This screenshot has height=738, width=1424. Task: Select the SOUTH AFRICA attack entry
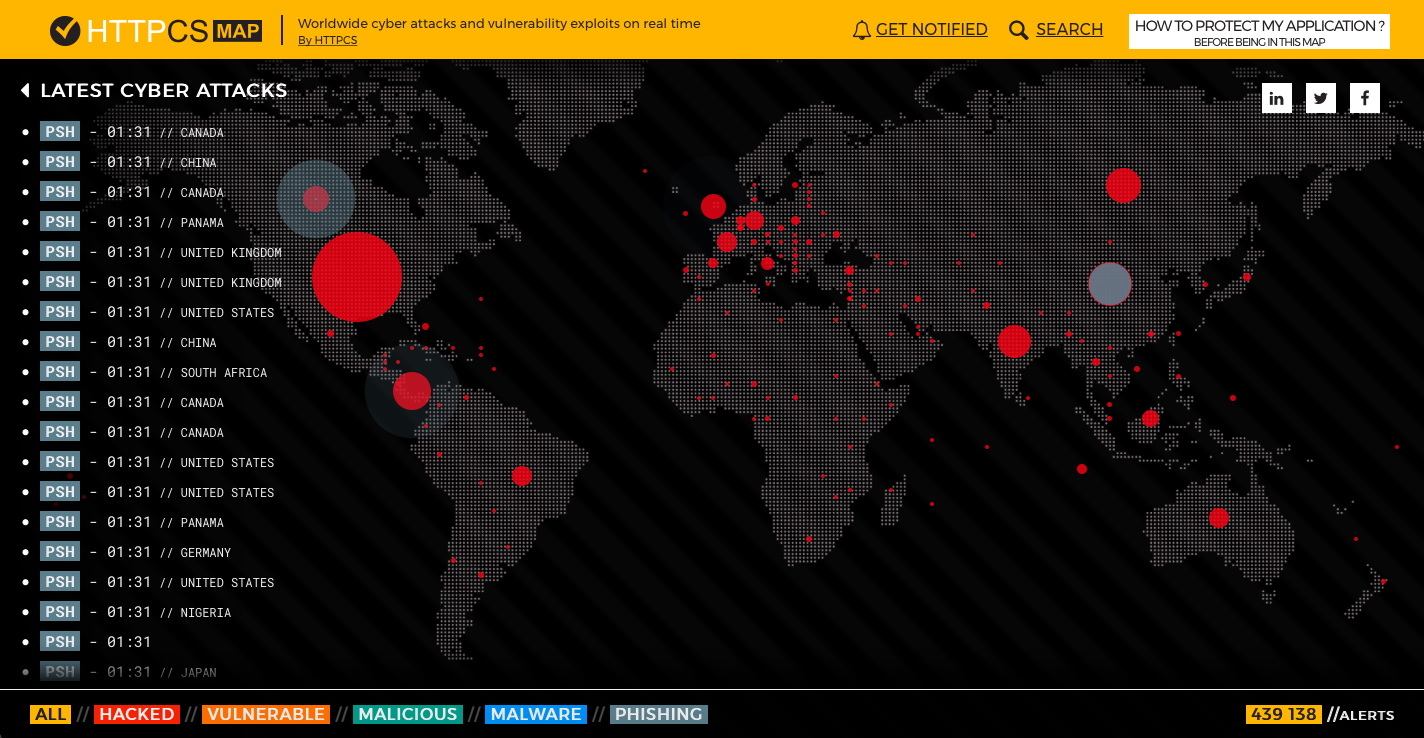155,372
